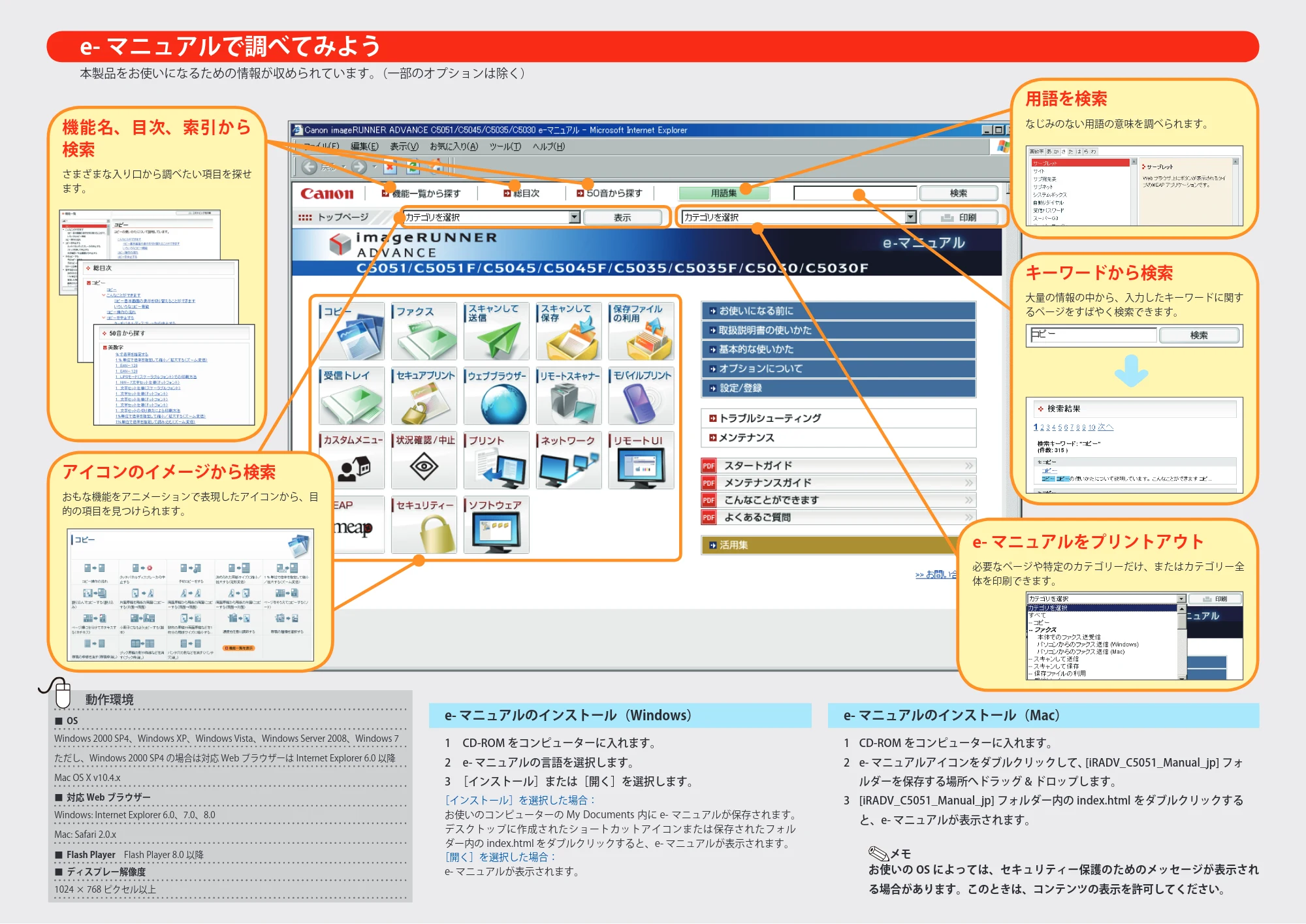
Task: Open the ウェブブラウザー globe icon
Action: point(496,396)
